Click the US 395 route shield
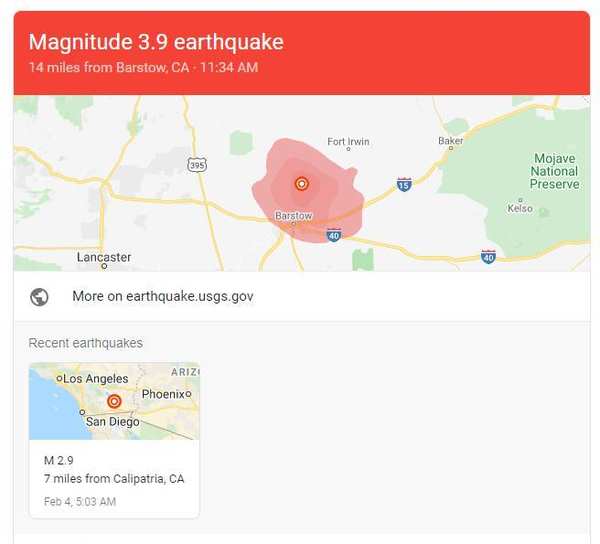Screen dimensions: 600x544 (197, 165)
